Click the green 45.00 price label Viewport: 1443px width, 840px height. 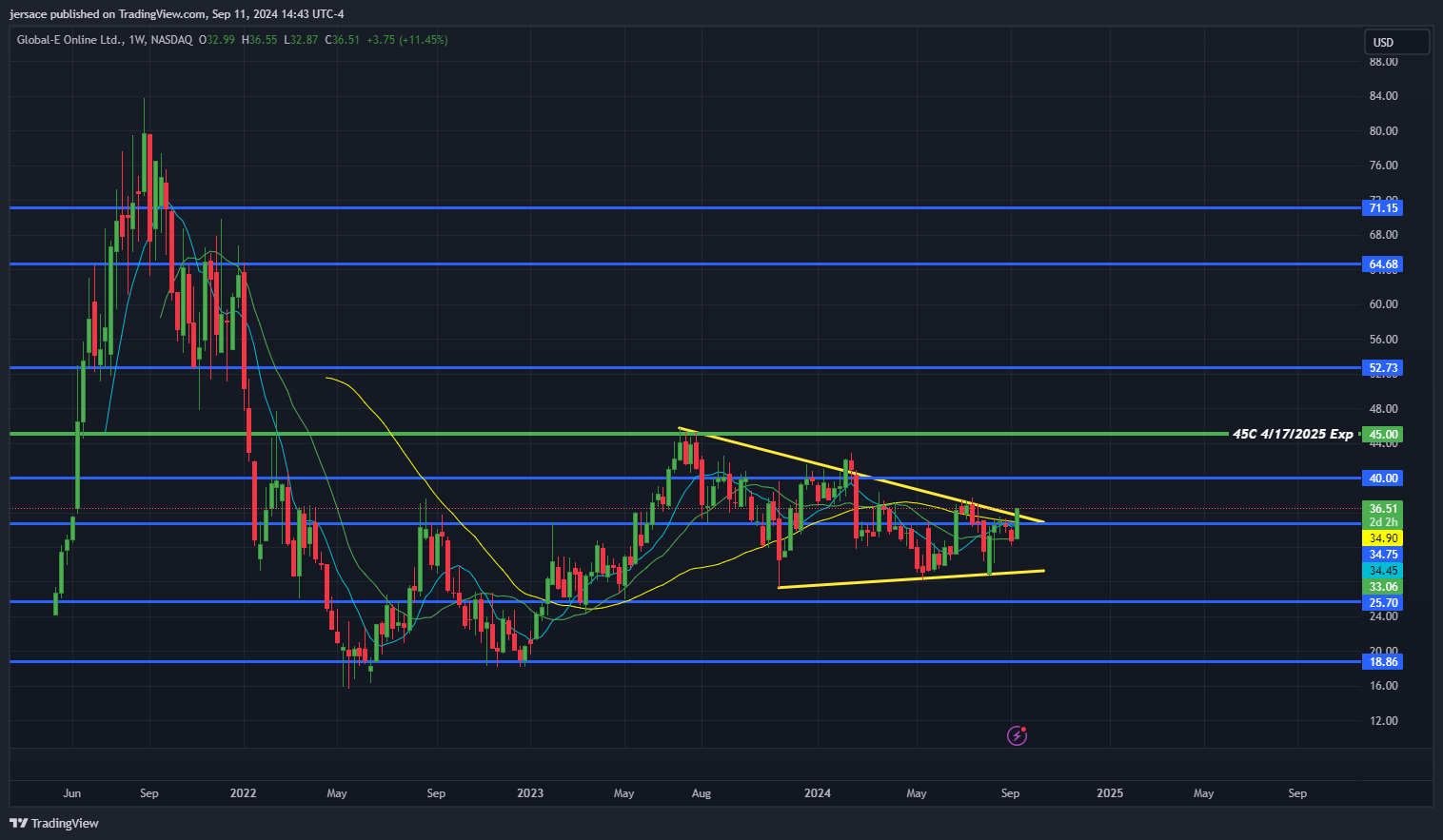(1382, 435)
